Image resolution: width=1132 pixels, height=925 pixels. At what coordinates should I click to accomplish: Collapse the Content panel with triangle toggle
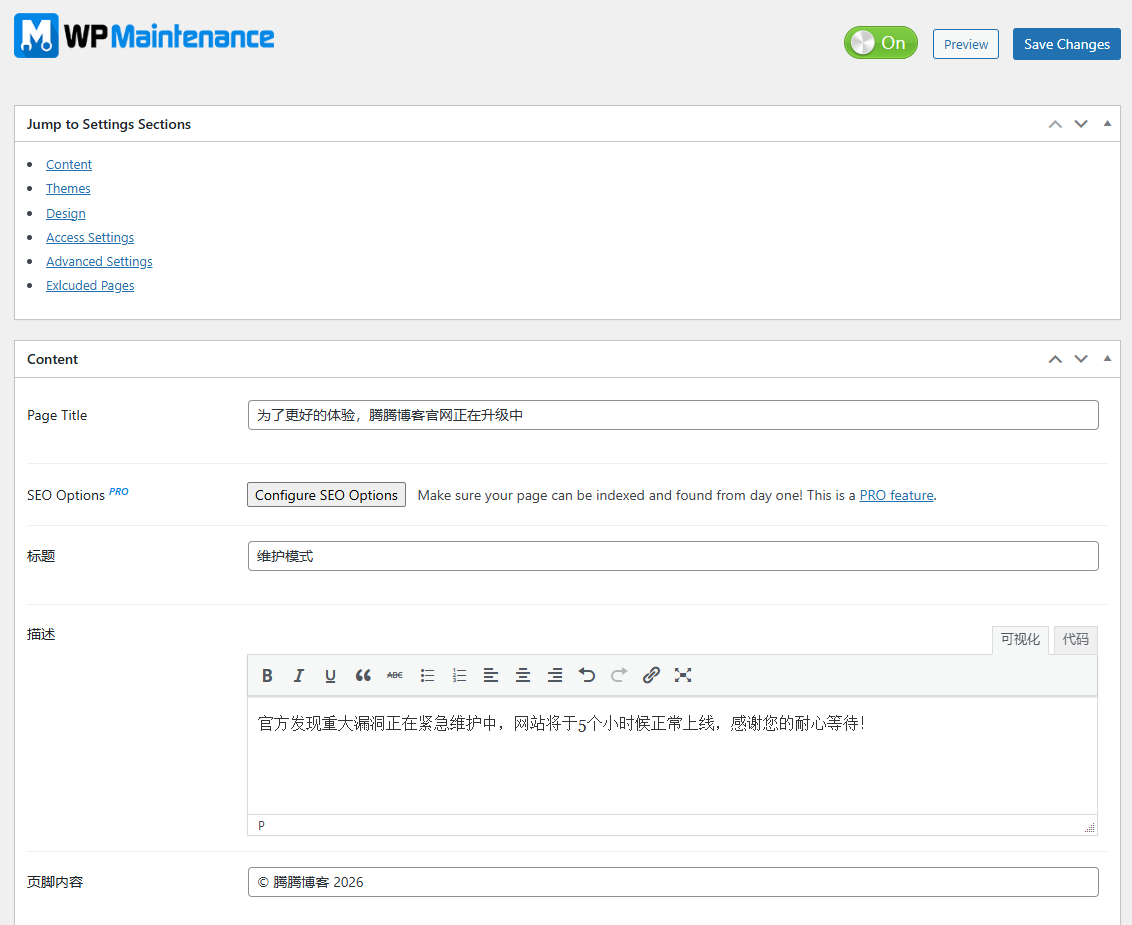click(1107, 359)
